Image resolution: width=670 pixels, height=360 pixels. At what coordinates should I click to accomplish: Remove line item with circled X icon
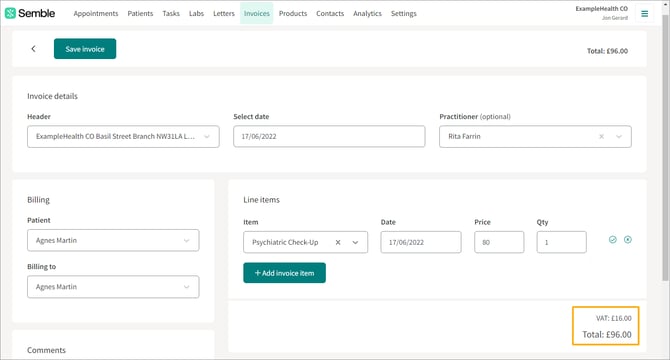tap(628, 240)
